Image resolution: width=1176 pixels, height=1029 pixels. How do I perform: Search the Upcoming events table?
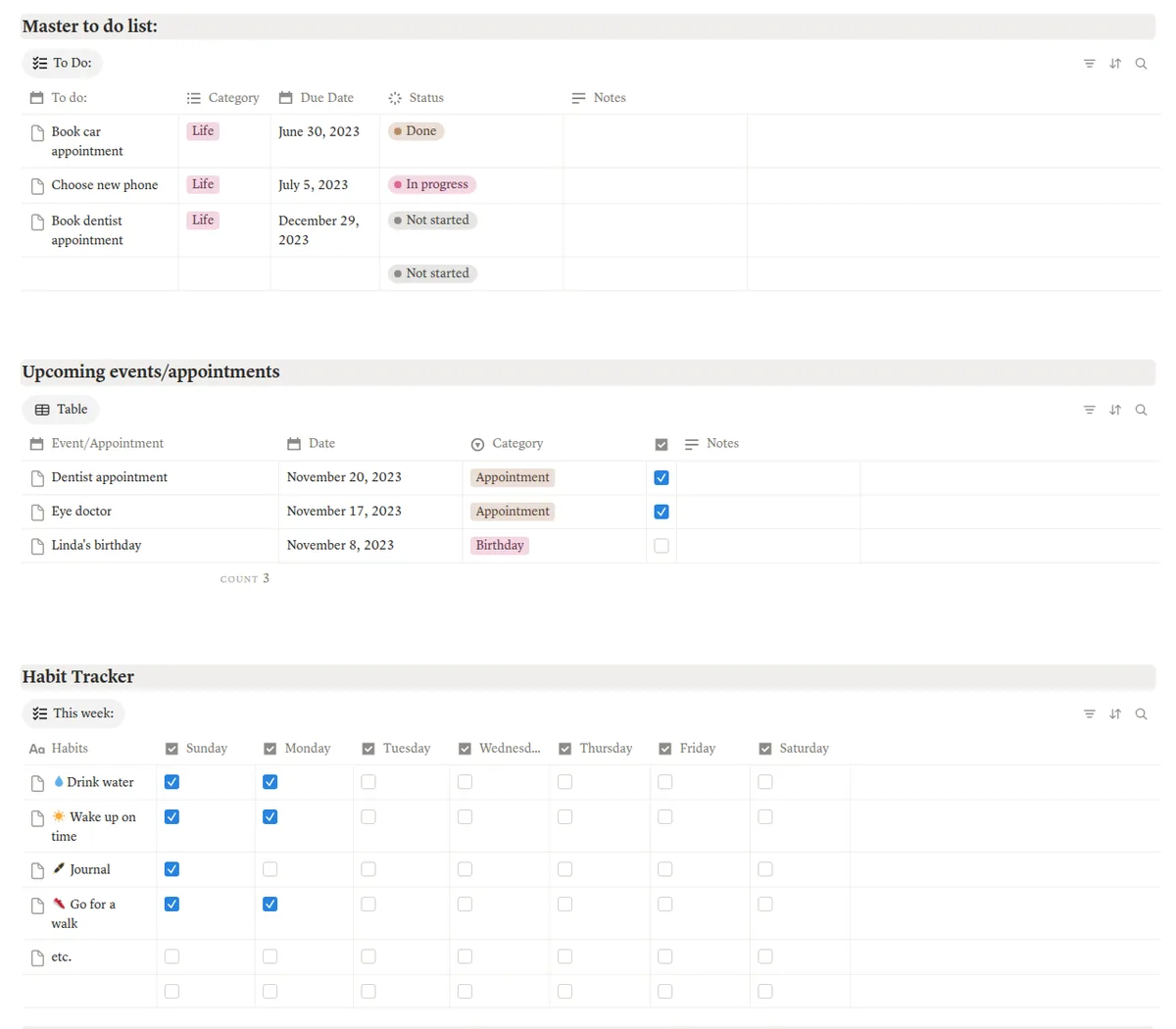coord(1141,410)
